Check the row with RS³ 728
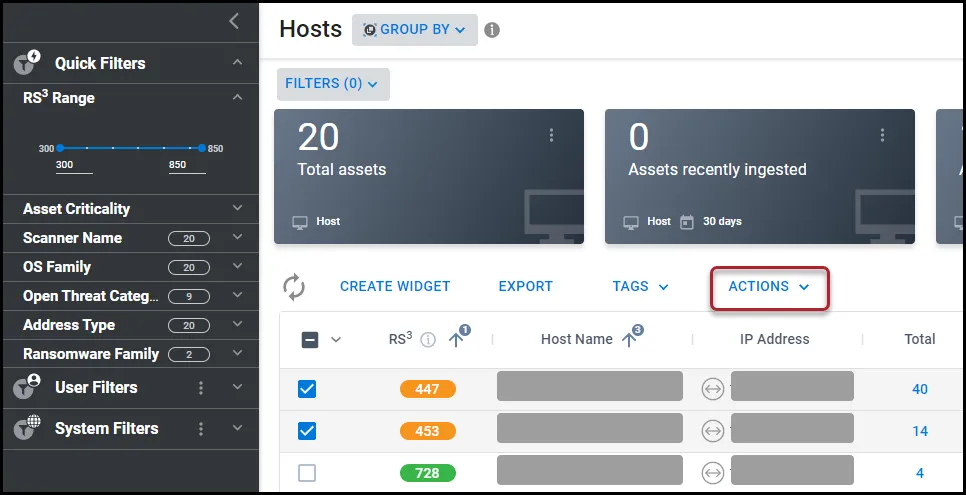 307,473
